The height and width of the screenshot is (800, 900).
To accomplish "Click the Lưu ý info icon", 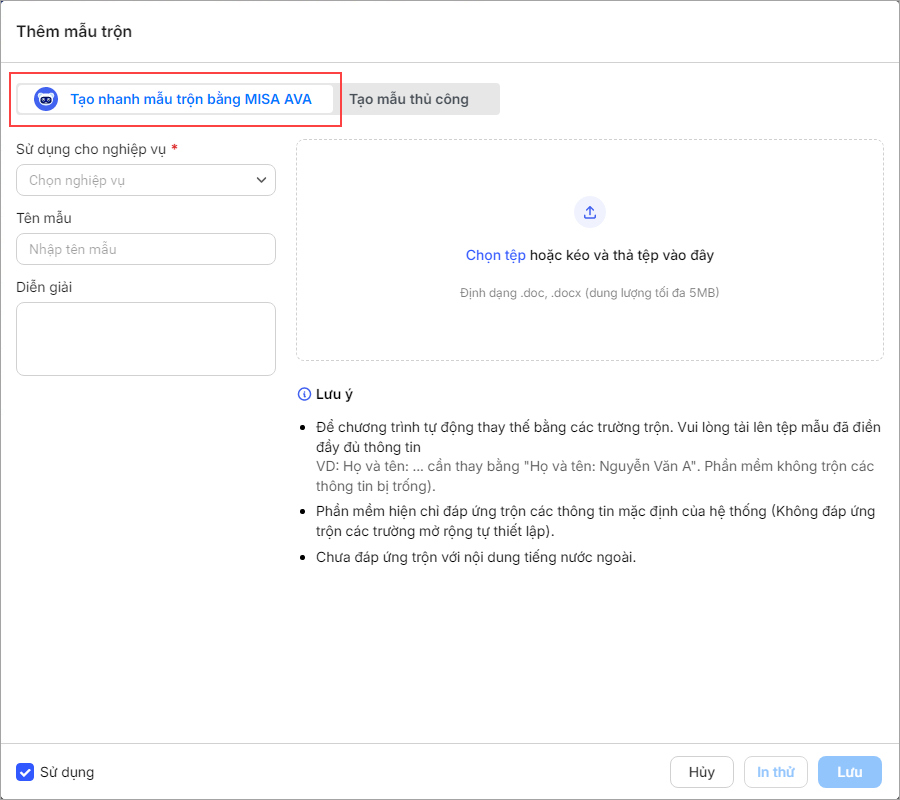I will point(304,394).
